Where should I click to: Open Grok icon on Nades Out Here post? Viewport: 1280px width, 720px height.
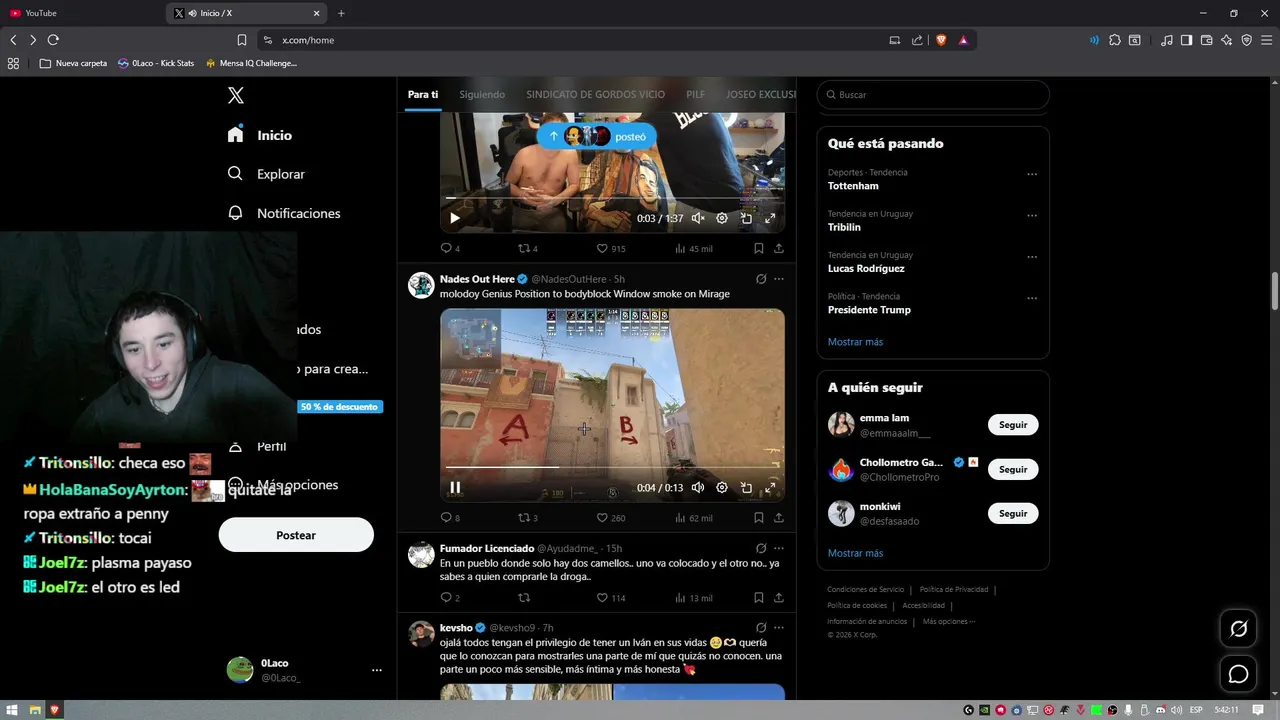tap(761, 279)
